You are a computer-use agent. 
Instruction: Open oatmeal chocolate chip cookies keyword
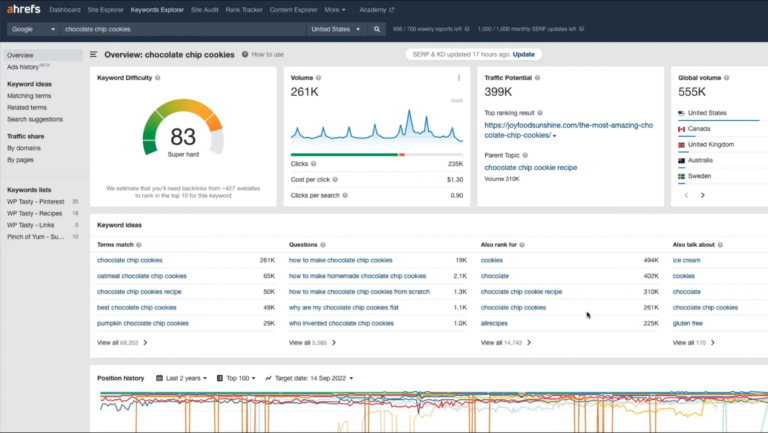[142, 276]
